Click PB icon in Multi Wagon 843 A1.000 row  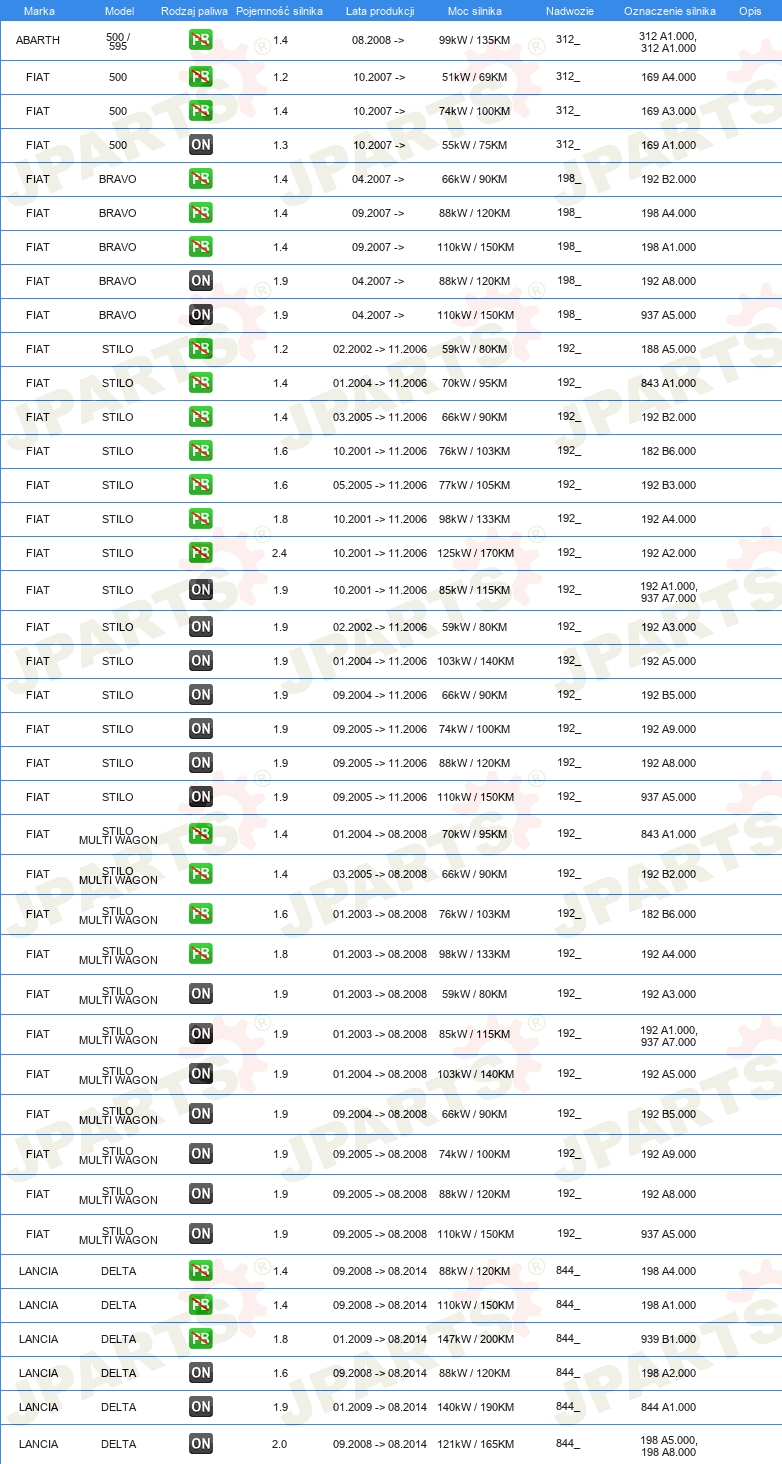tap(200, 834)
